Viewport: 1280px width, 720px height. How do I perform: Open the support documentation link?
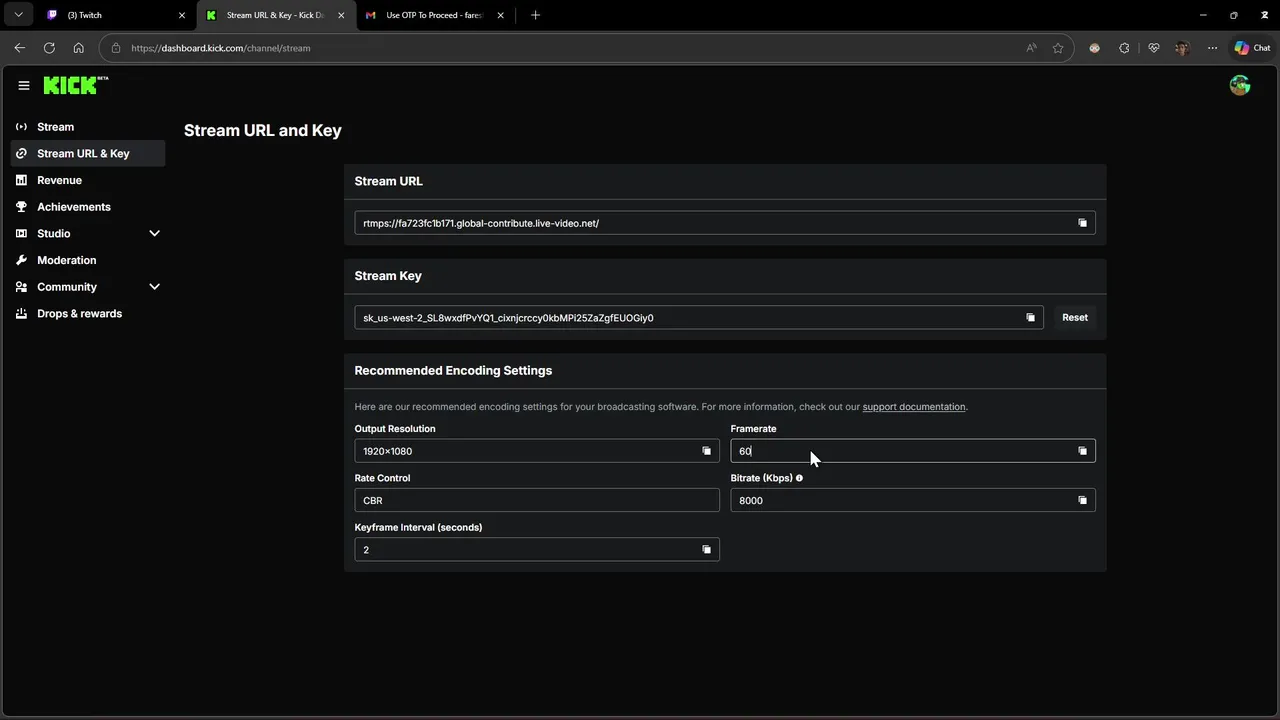(x=914, y=407)
